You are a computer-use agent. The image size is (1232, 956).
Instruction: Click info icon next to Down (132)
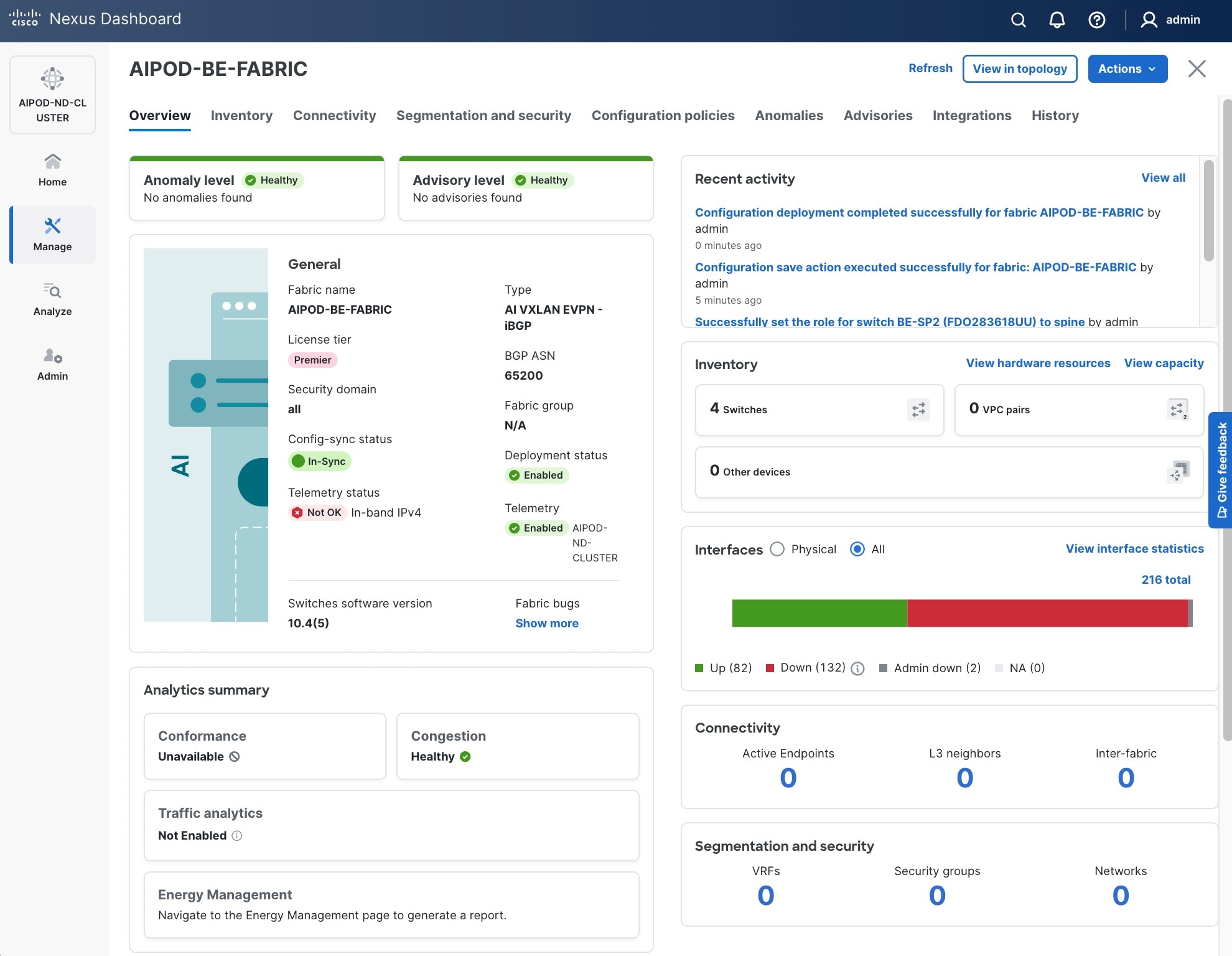click(x=857, y=668)
